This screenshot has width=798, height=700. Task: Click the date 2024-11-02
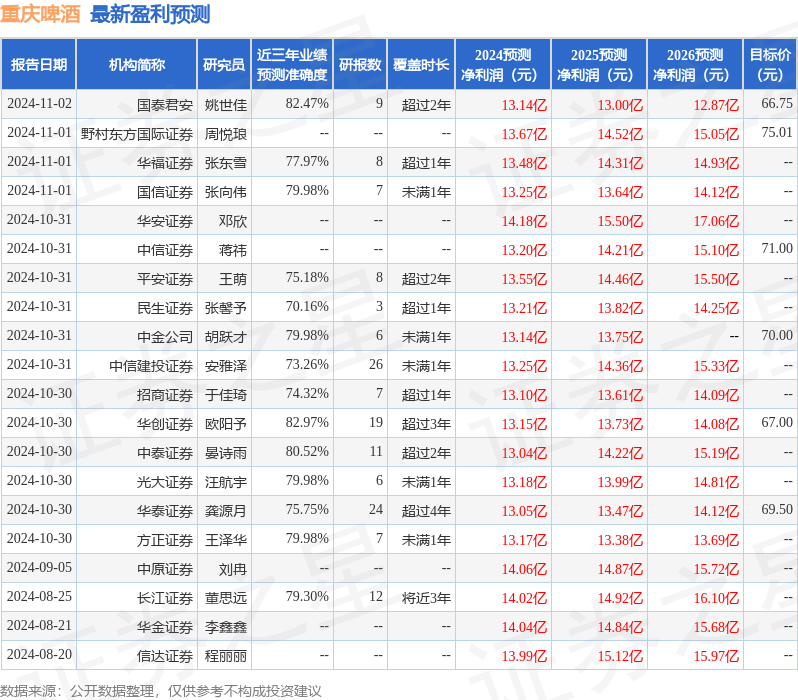(x=39, y=103)
